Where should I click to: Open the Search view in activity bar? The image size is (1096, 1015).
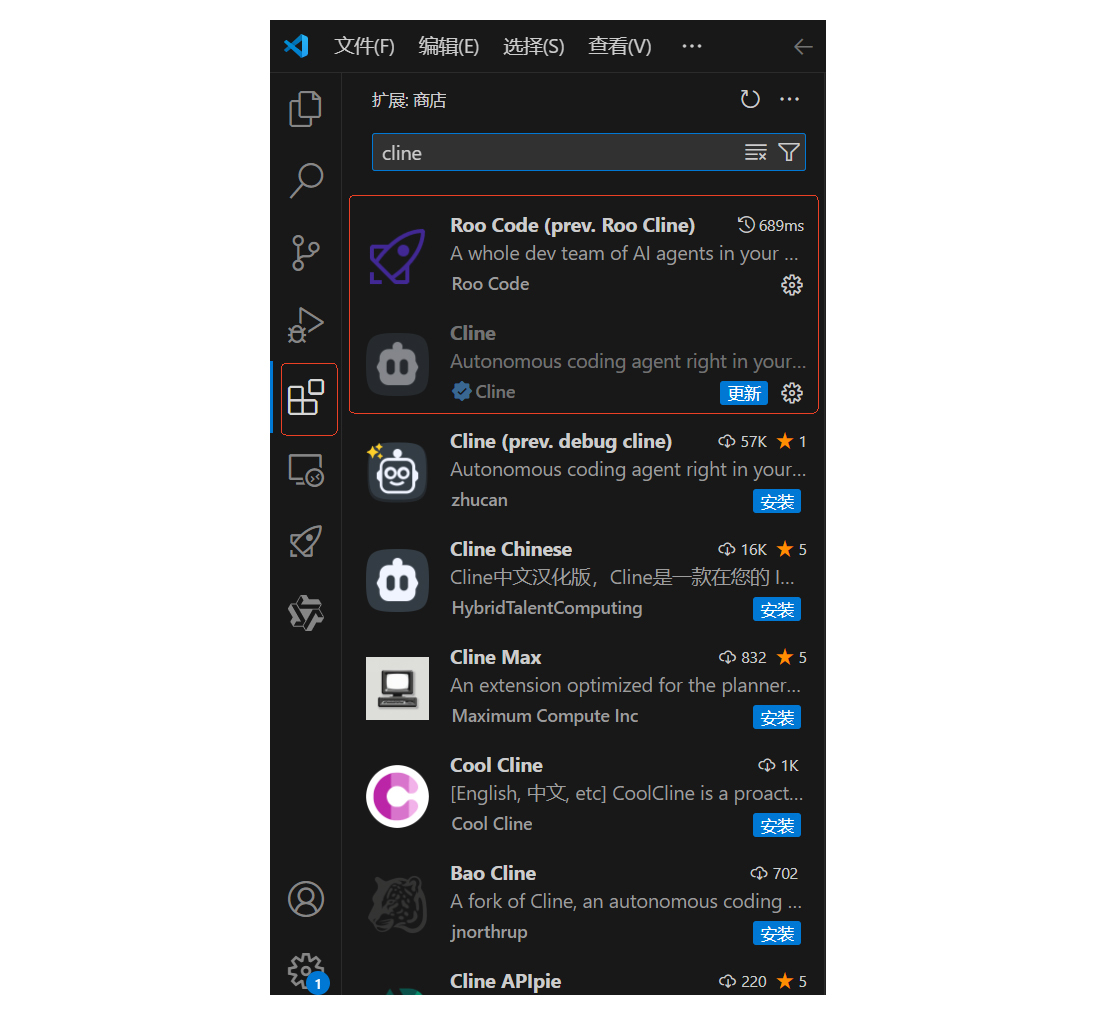(x=305, y=180)
